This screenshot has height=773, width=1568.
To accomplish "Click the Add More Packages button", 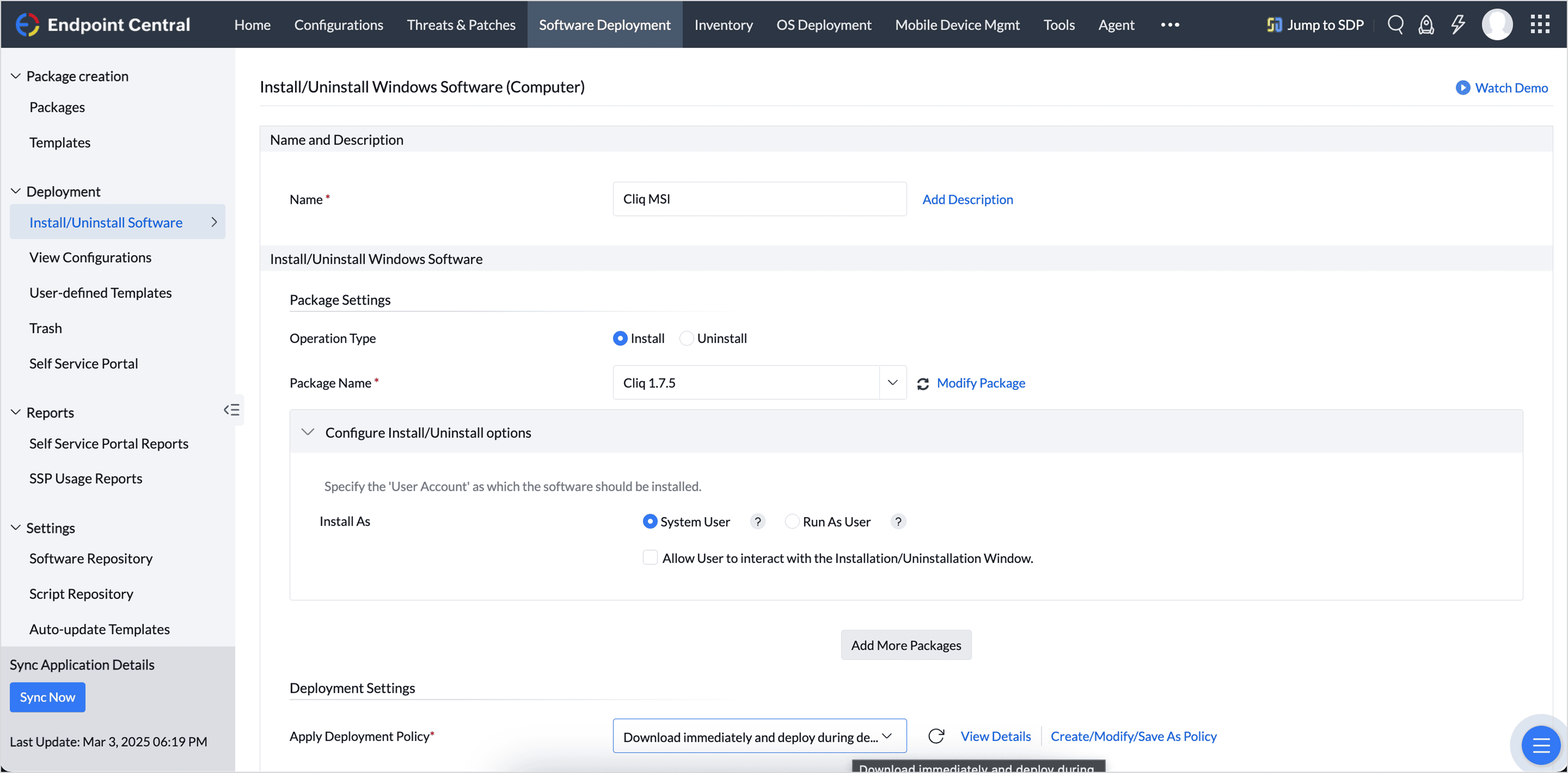I will click(906, 645).
